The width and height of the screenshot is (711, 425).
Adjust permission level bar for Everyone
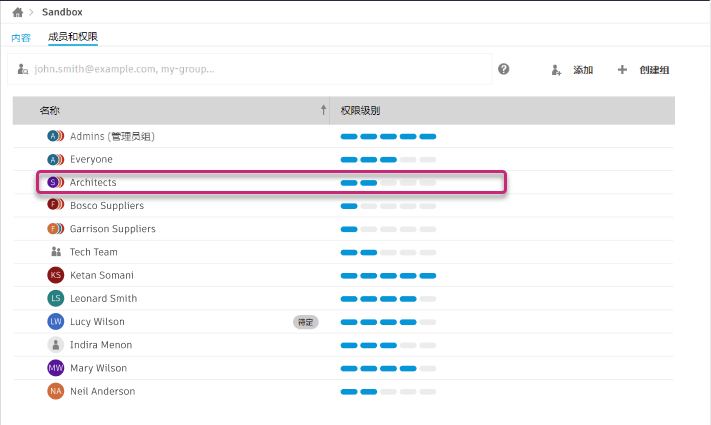[x=388, y=160]
